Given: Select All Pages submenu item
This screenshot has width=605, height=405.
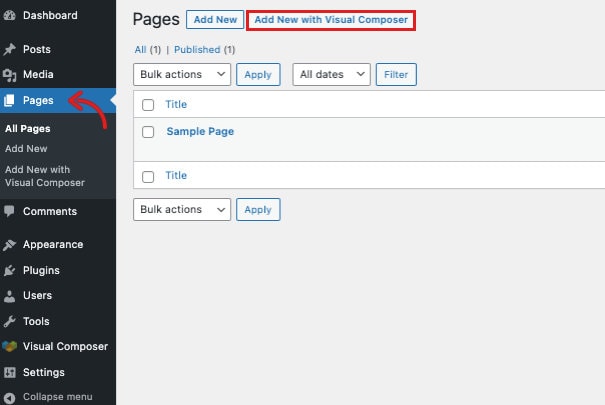Looking at the screenshot, I should (28, 129).
